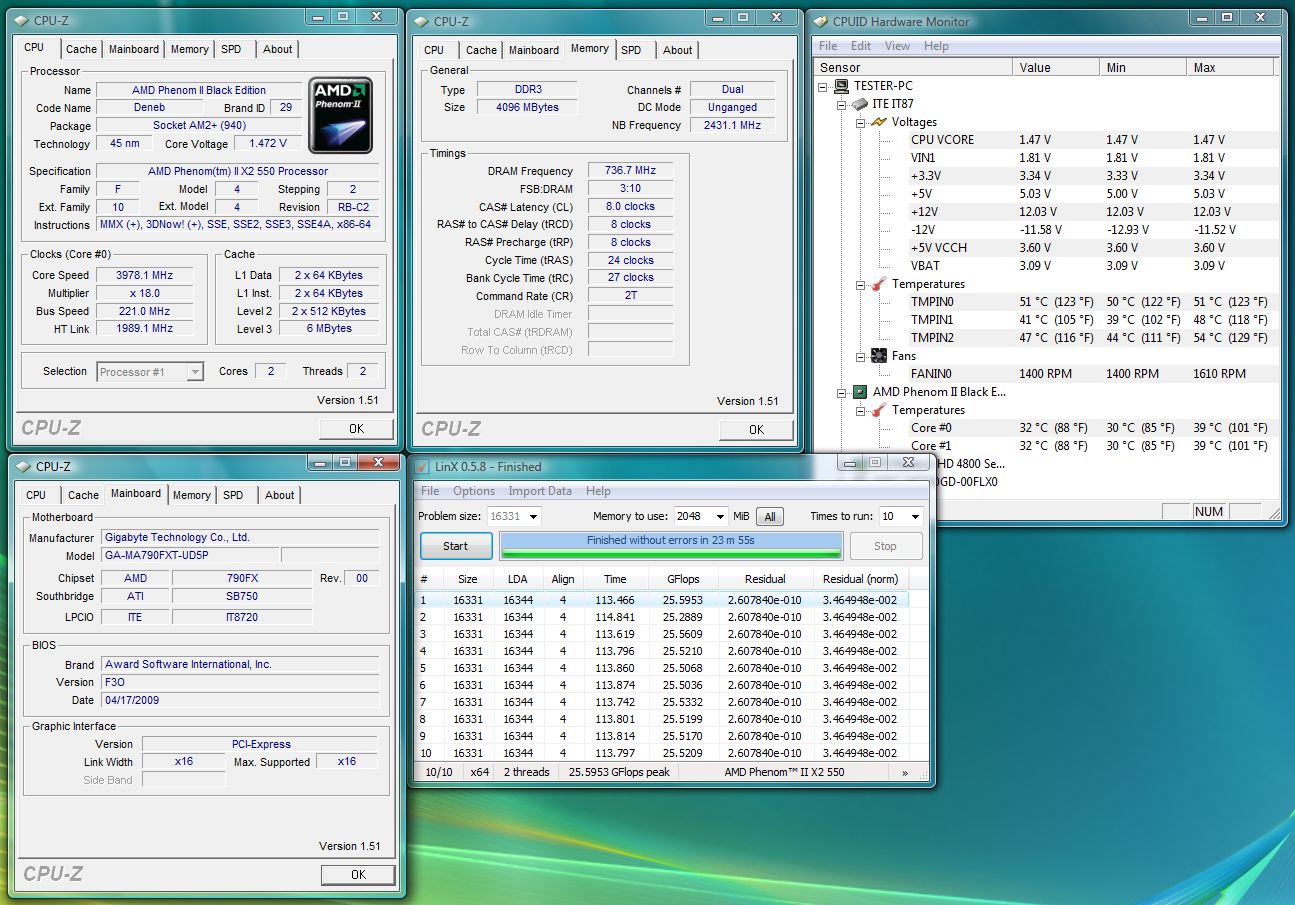
Task: Click the Max column header in Hardware Monitor
Action: pyautogui.click(x=1231, y=67)
